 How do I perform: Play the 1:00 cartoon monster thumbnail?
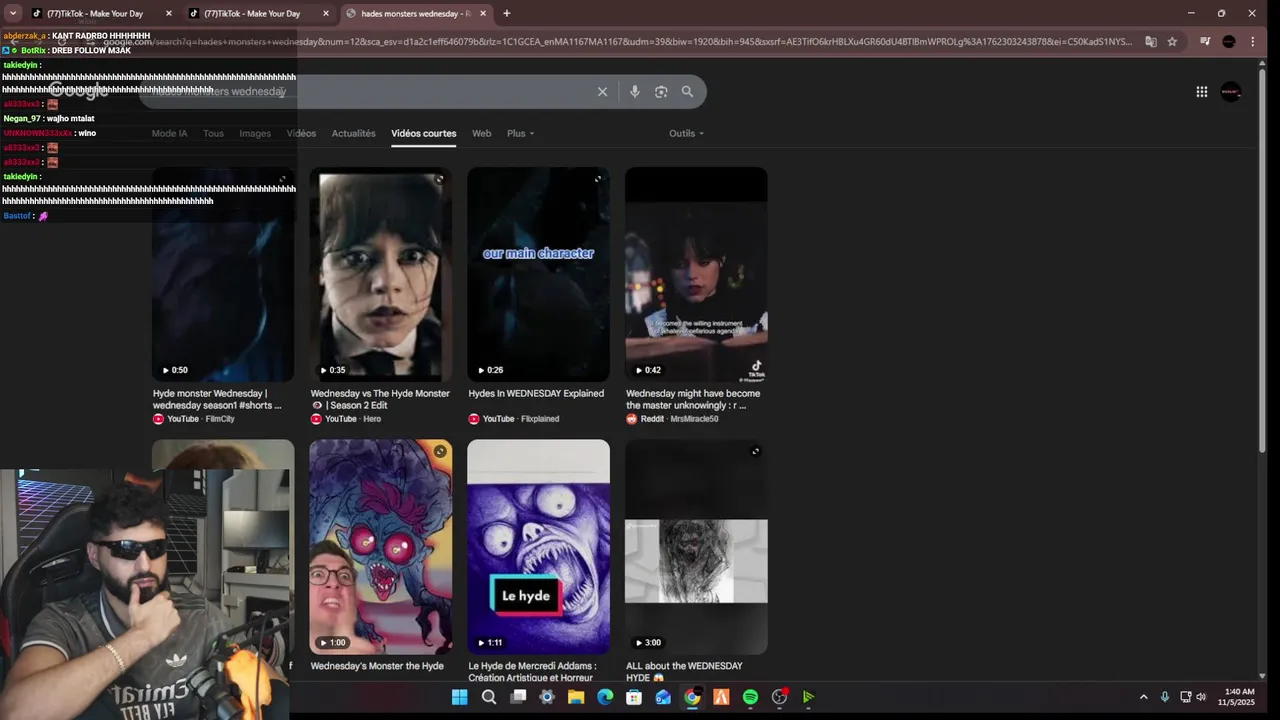click(381, 547)
